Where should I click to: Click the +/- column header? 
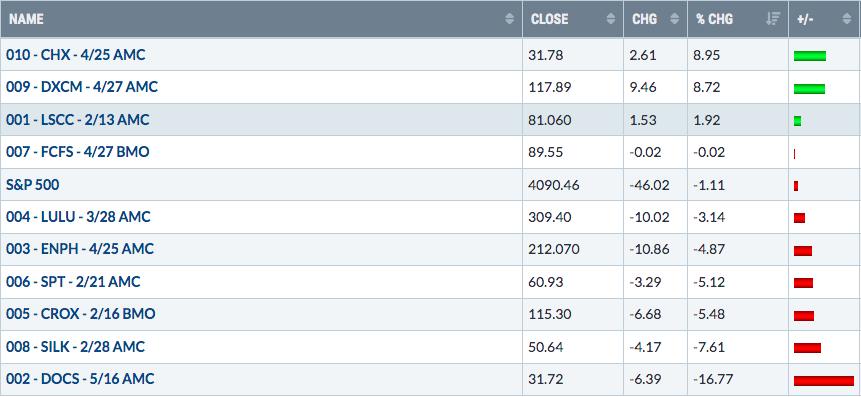[x=805, y=19]
